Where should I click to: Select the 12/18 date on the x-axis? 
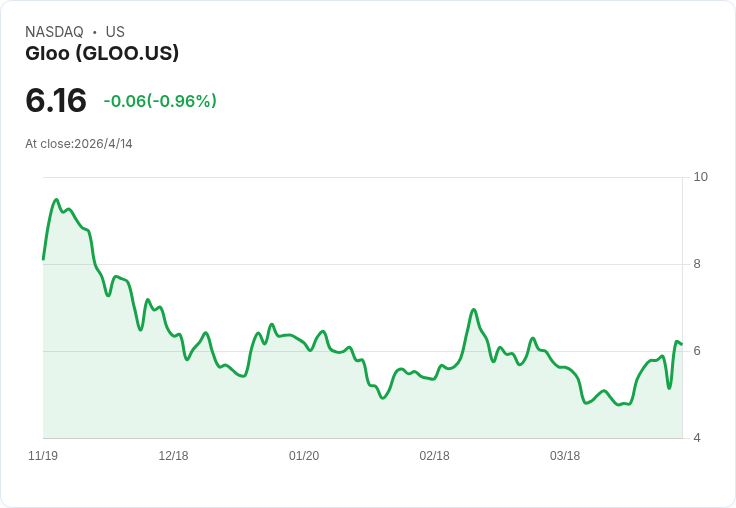coord(173,456)
